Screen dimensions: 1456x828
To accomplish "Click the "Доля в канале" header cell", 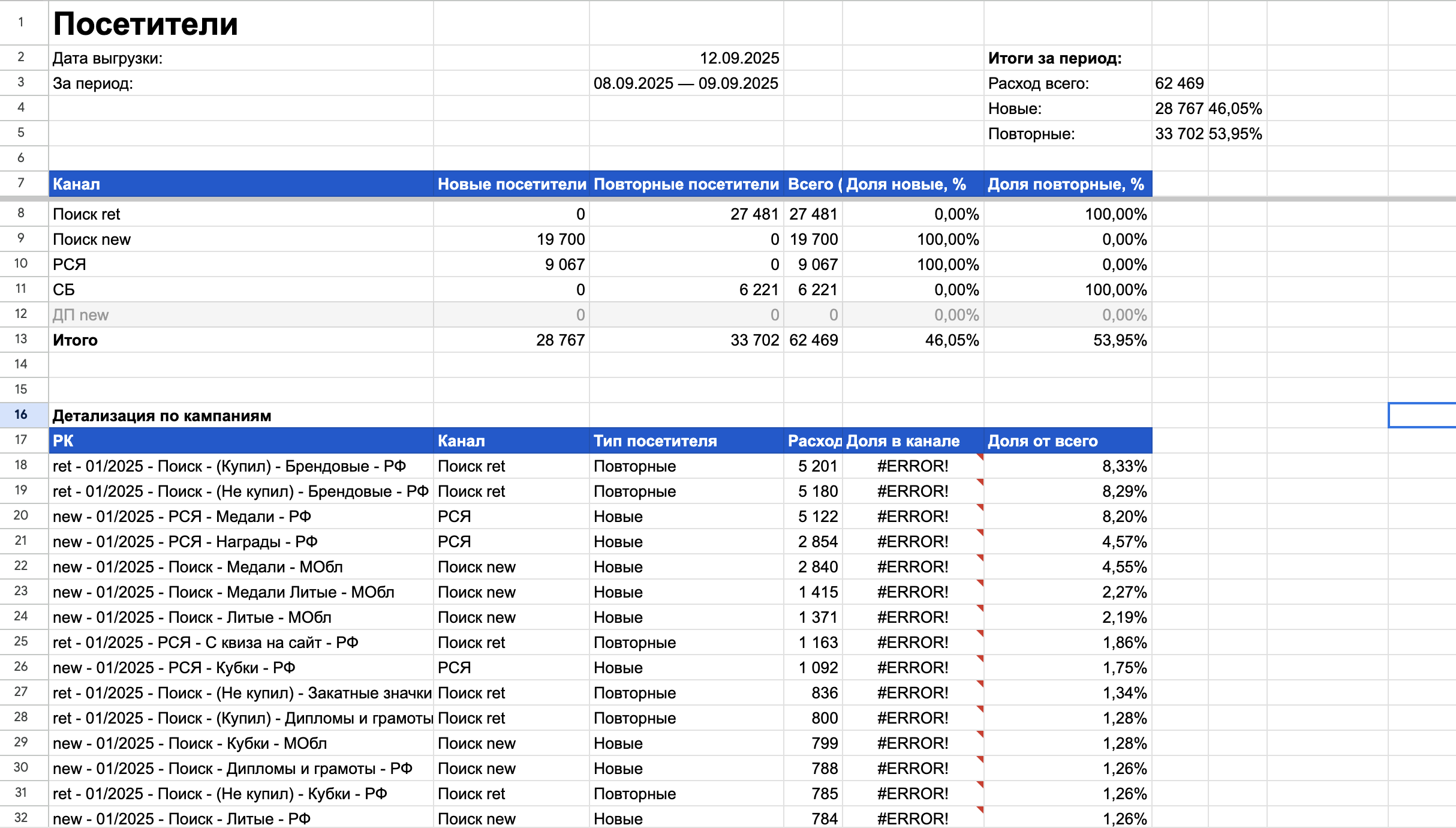I will click(903, 441).
